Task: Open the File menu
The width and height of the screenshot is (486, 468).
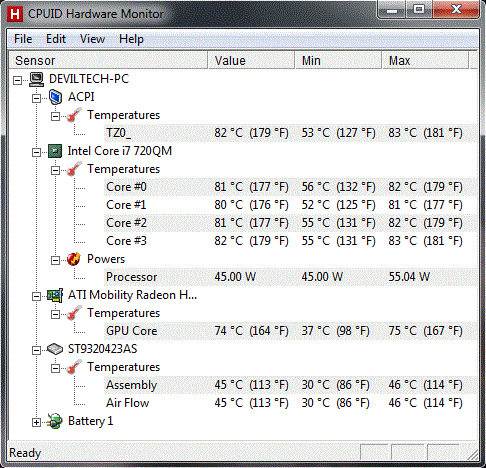Action: [x=23, y=39]
